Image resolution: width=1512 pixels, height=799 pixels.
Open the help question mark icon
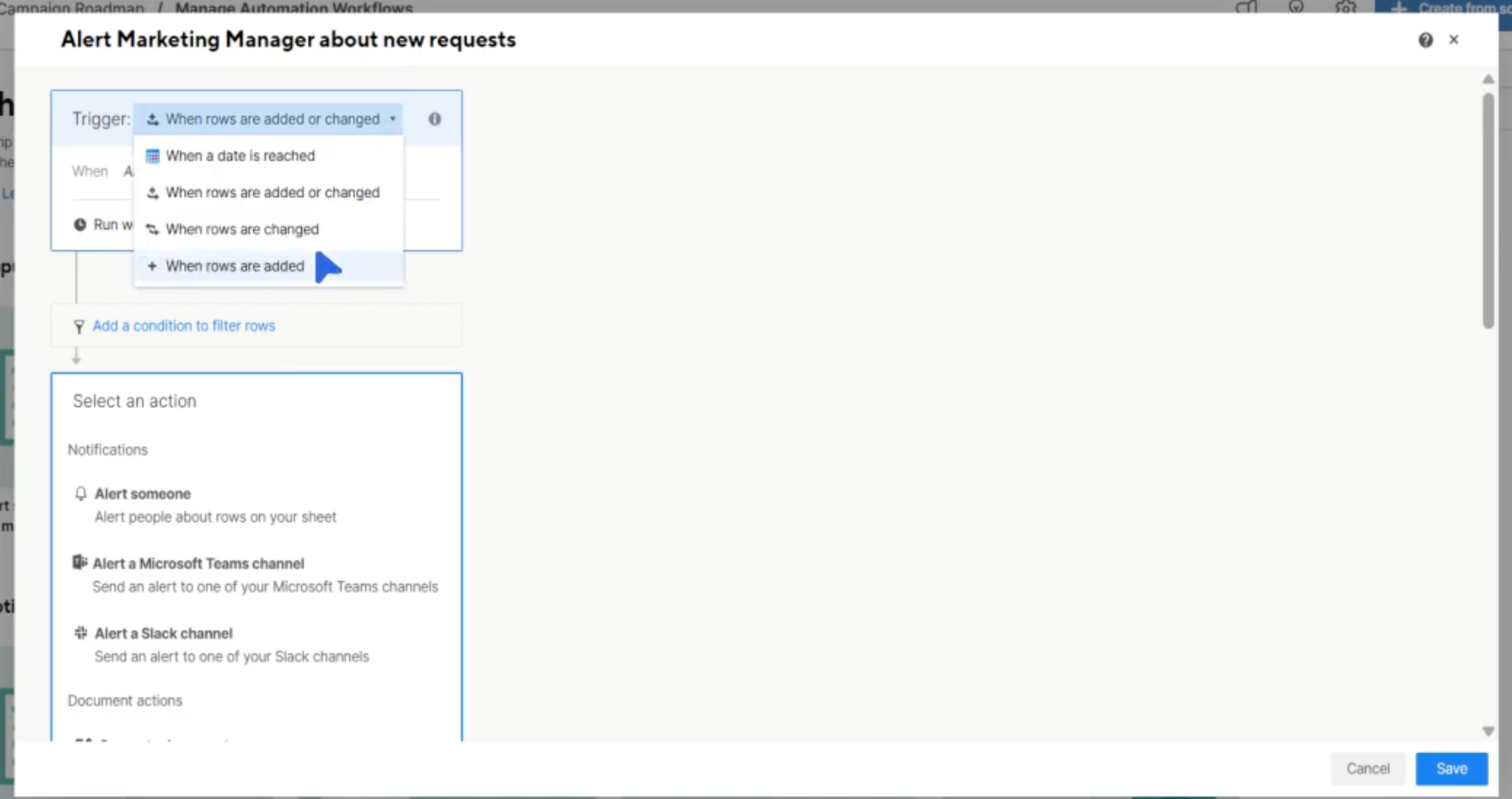tap(1426, 40)
